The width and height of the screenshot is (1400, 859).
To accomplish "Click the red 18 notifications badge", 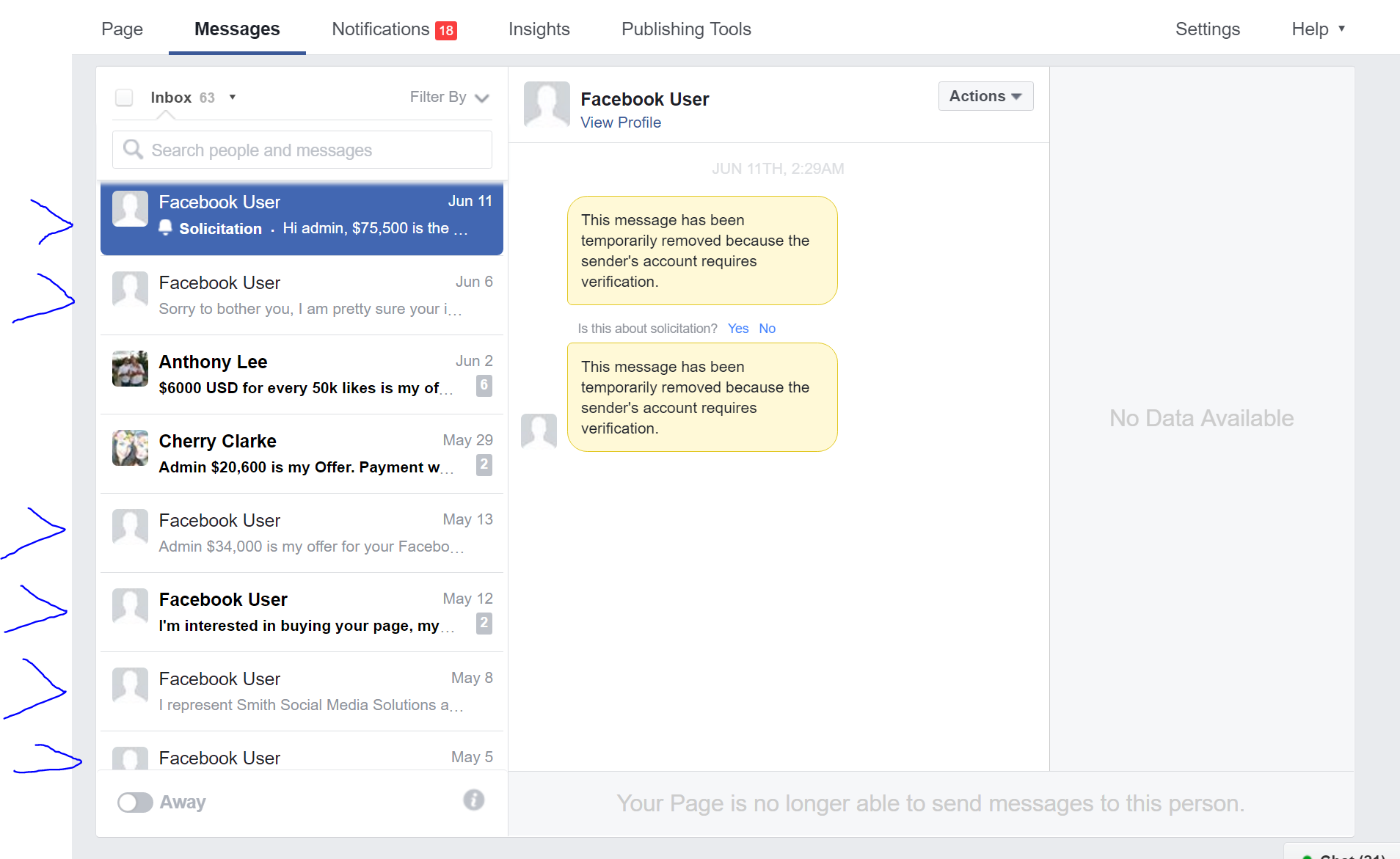I will click(446, 30).
